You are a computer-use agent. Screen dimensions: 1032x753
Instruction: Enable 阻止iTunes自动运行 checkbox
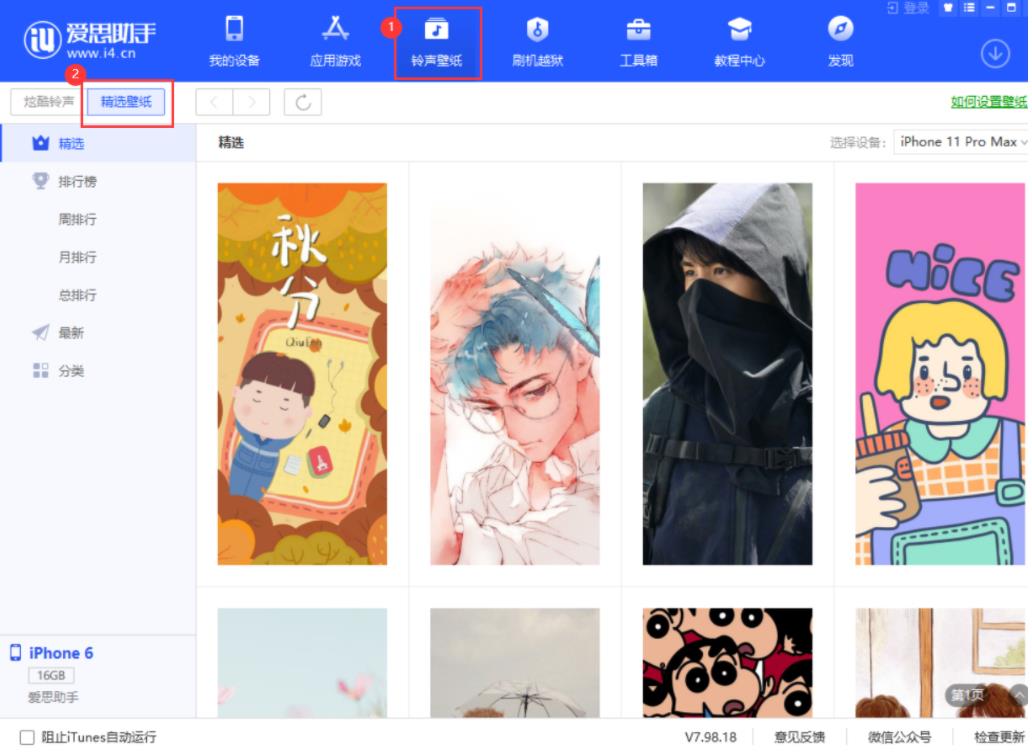(x=27, y=738)
